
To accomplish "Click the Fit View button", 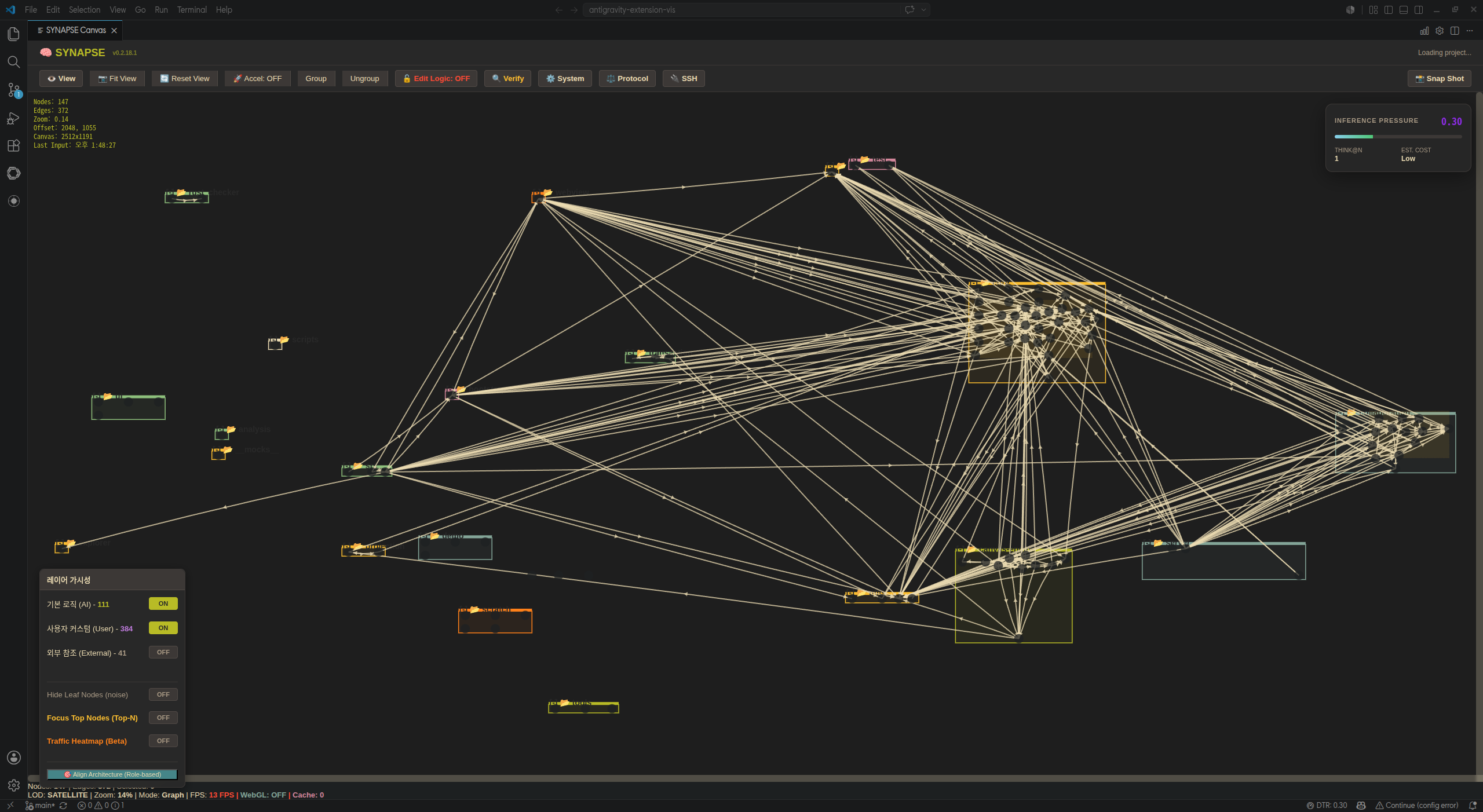I will (x=118, y=79).
